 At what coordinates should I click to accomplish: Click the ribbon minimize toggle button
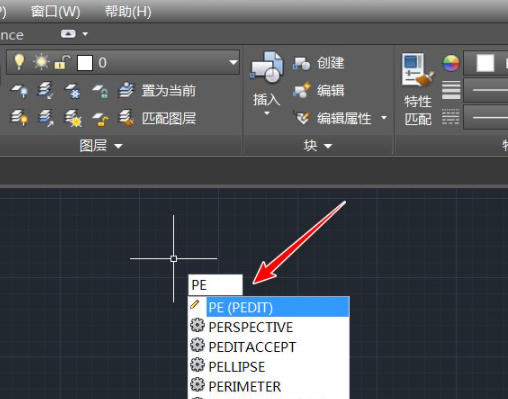pos(68,34)
